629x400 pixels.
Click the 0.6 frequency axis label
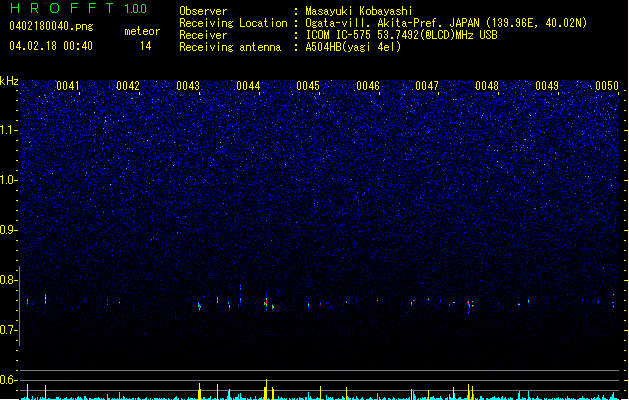pyautogui.click(x=8, y=380)
